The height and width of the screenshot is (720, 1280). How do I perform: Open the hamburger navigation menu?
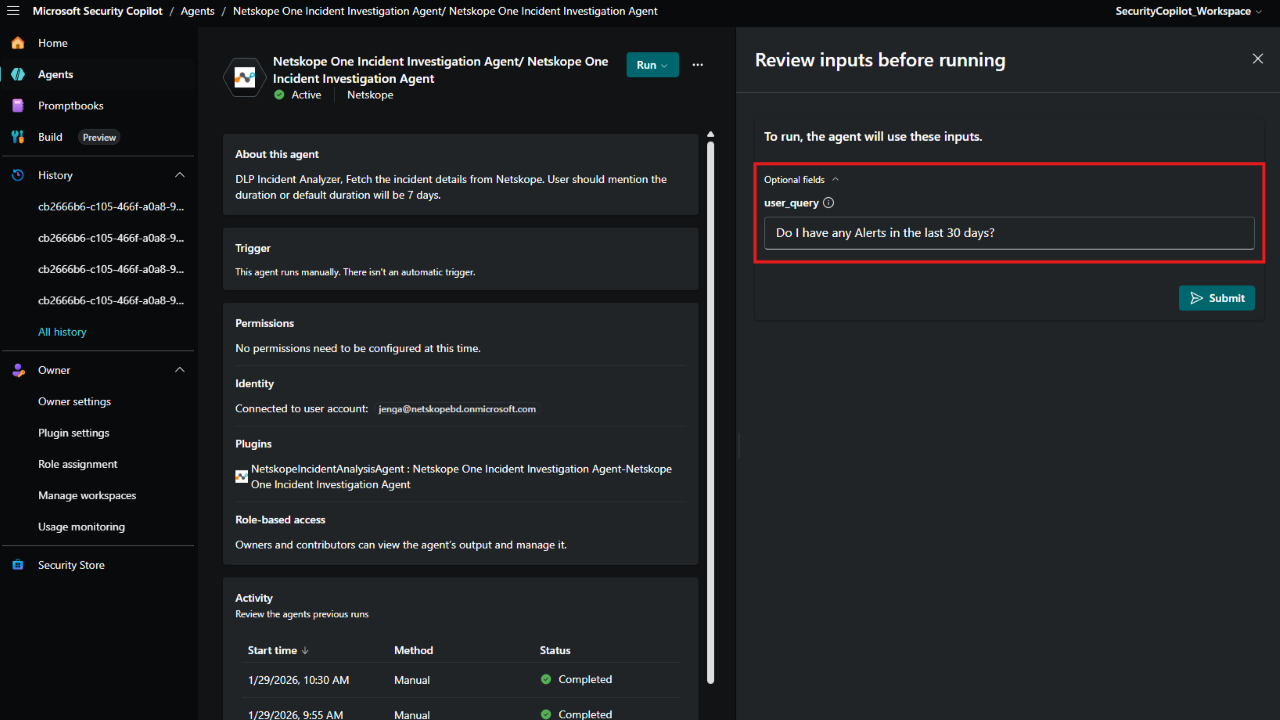click(14, 11)
